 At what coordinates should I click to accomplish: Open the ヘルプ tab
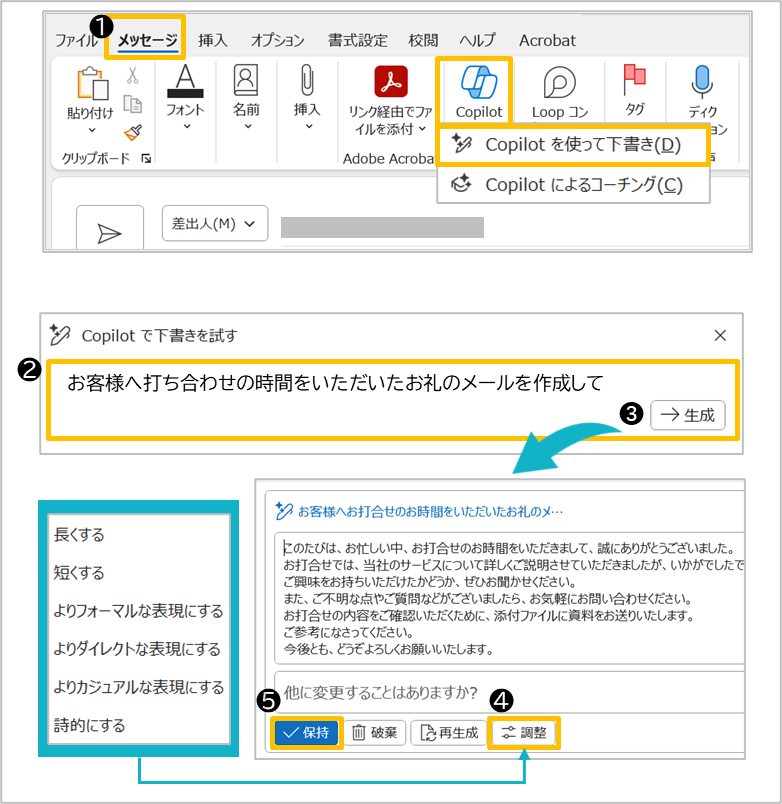pyautogui.click(x=477, y=40)
